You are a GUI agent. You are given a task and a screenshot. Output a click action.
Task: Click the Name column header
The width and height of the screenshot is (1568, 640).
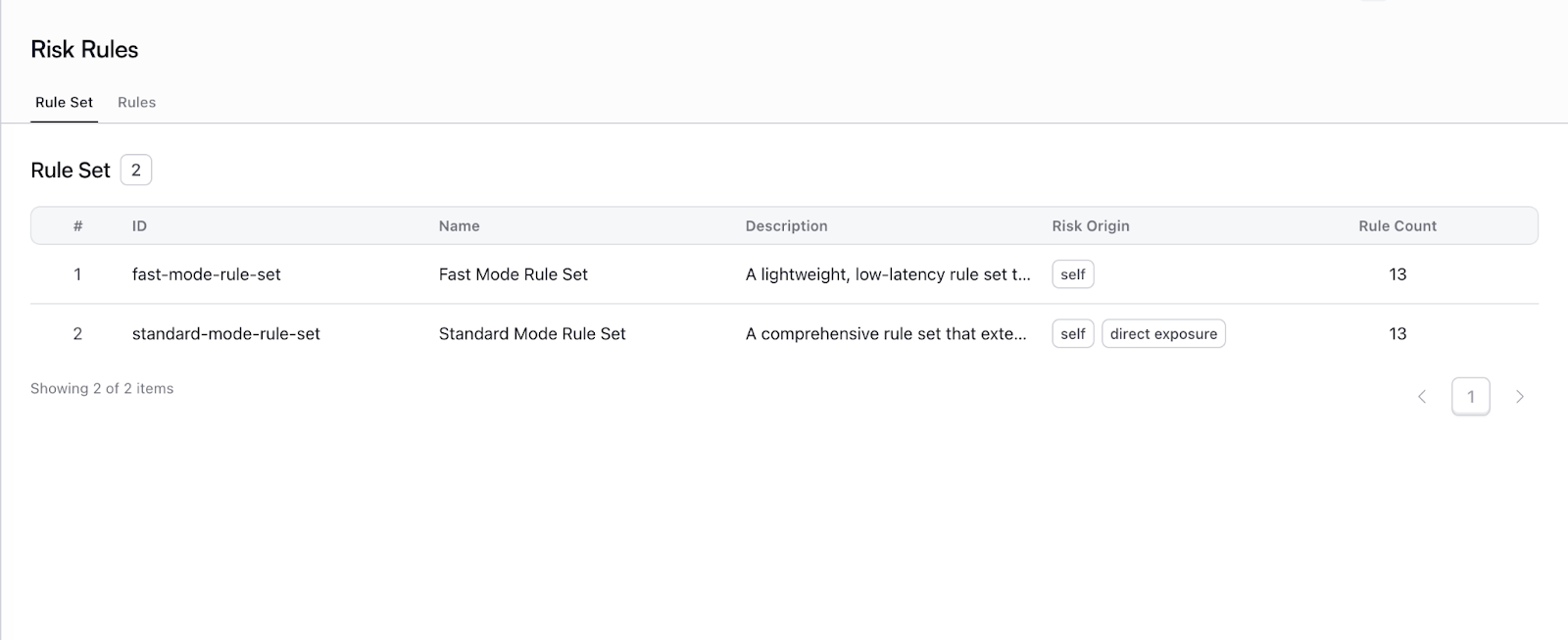(459, 225)
